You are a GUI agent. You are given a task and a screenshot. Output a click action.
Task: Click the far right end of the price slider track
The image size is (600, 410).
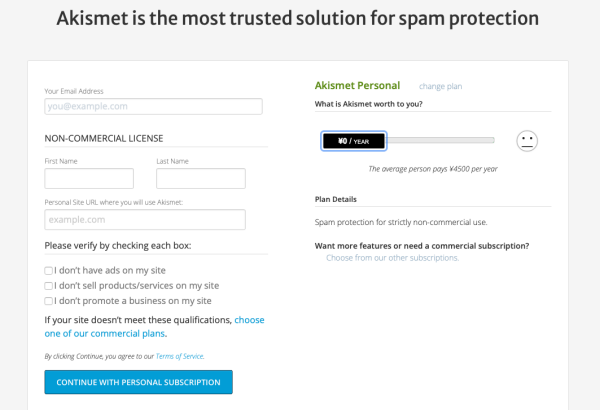pyautogui.click(x=491, y=141)
